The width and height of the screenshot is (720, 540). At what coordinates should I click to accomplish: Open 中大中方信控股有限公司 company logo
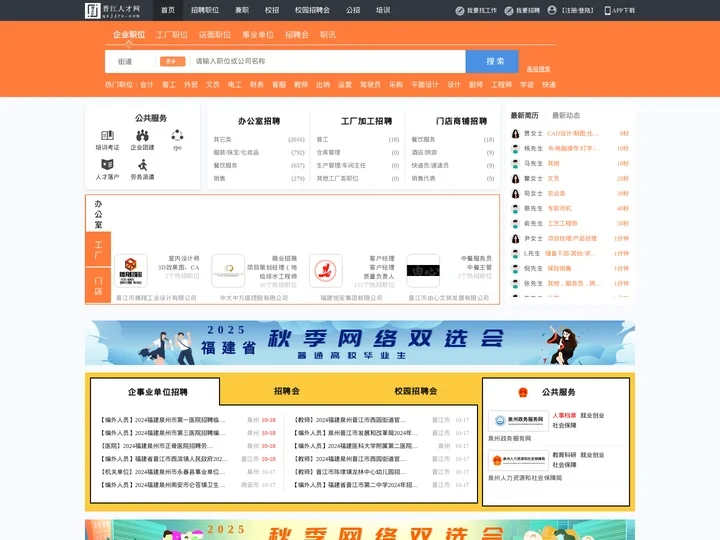(228, 271)
